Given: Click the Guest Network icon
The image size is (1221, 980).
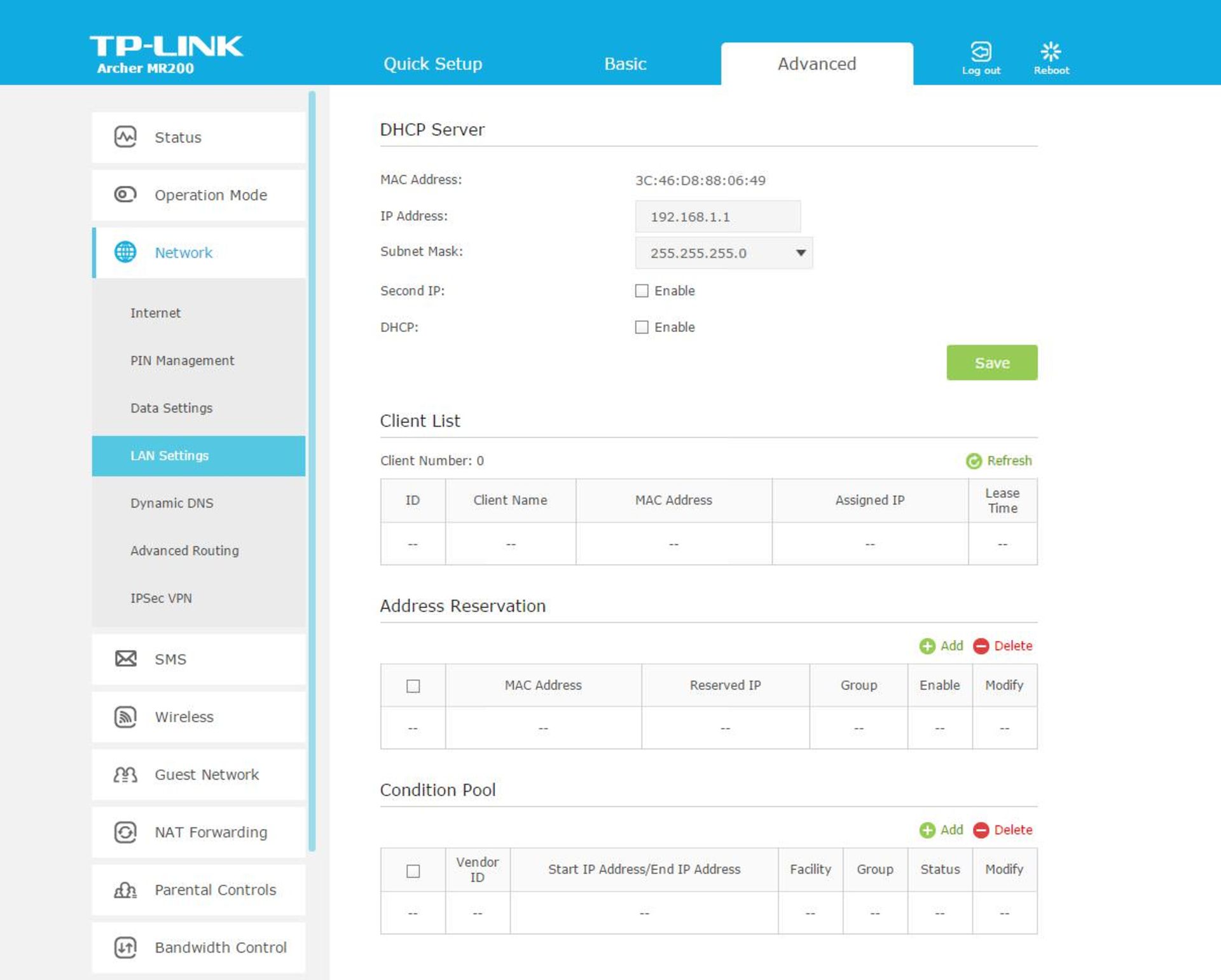Looking at the screenshot, I should (125, 775).
